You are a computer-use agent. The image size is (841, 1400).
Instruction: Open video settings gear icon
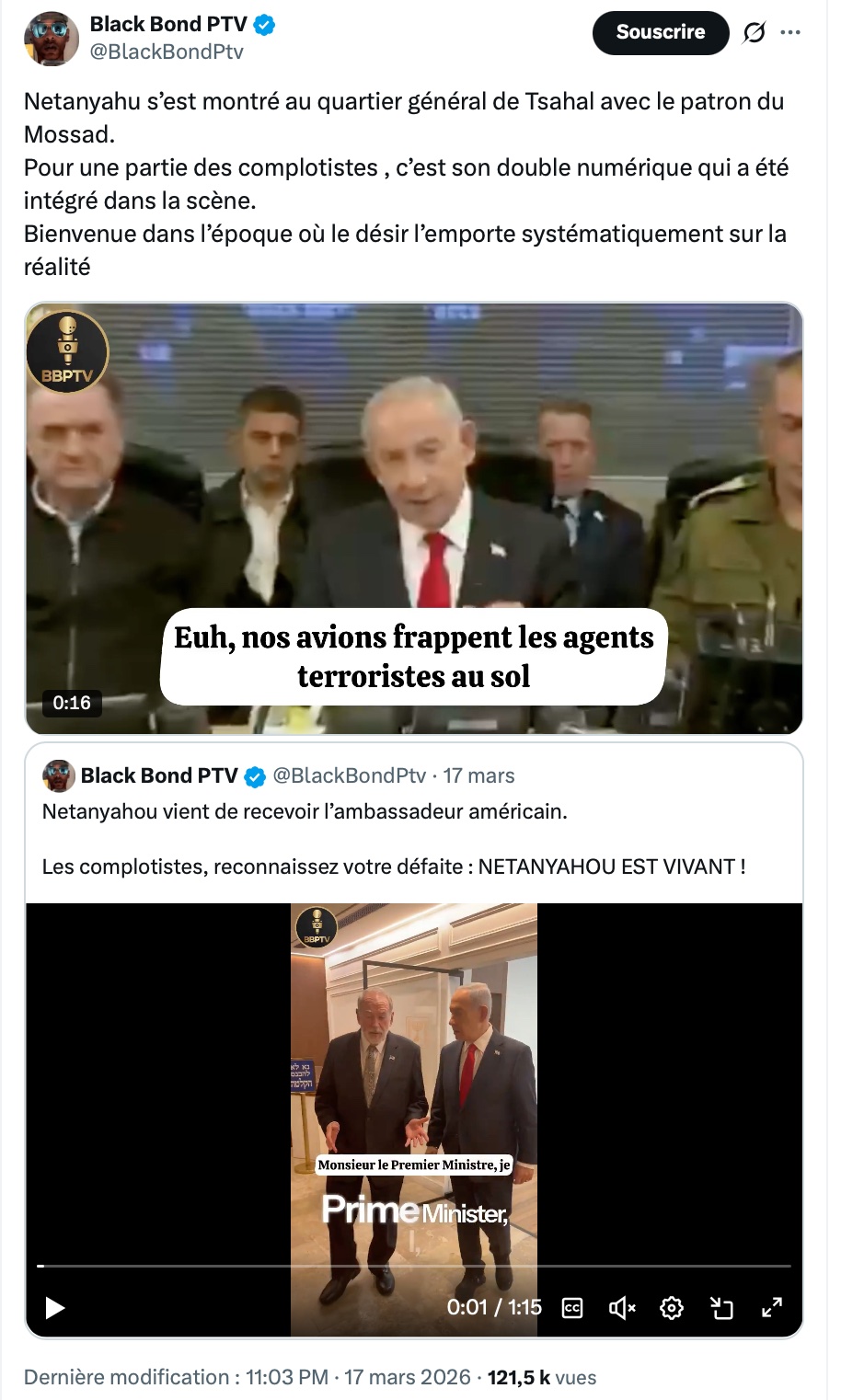[672, 1307]
